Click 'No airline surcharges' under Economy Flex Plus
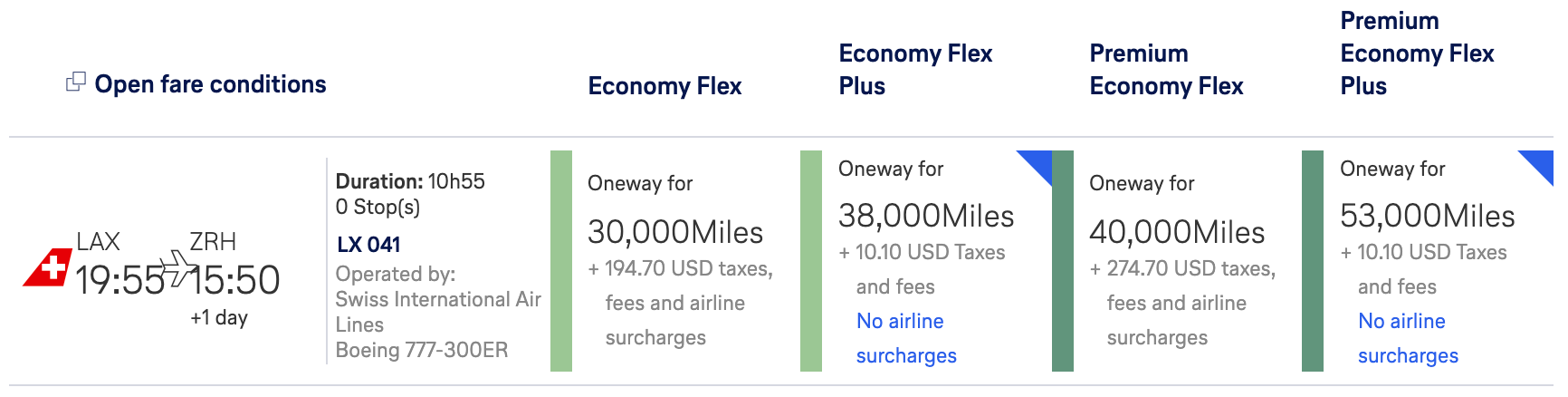1568x397 pixels. 906,338
